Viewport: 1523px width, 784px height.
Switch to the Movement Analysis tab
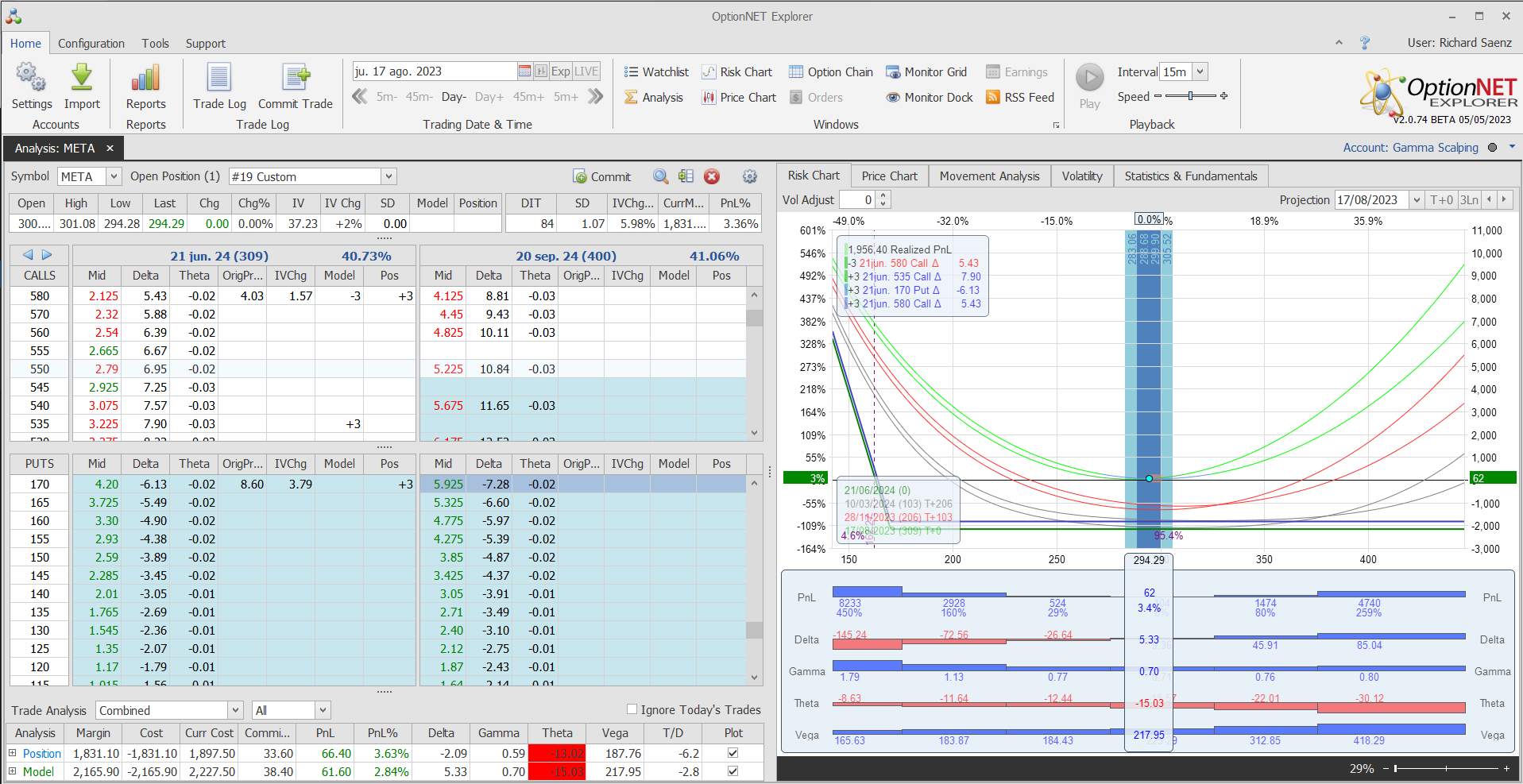[x=990, y=176]
